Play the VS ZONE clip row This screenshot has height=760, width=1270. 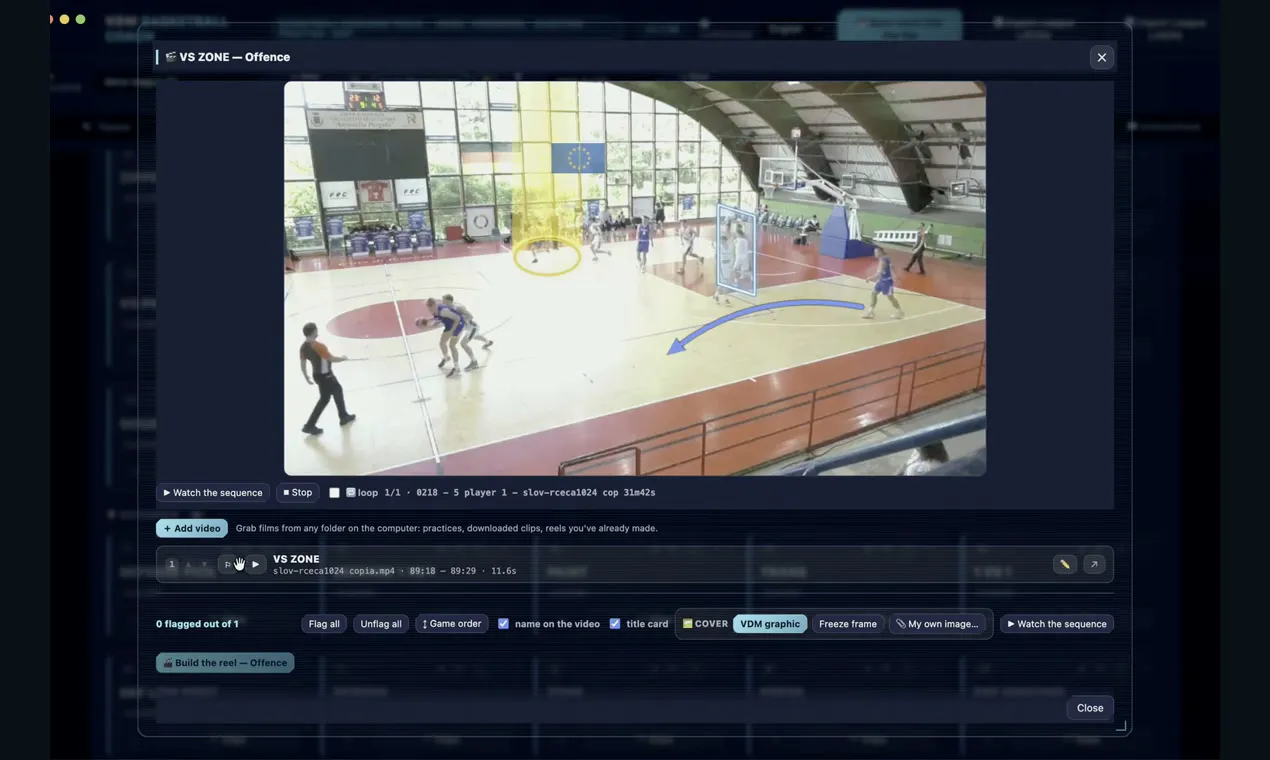pyautogui.click(x=255, y=564)
